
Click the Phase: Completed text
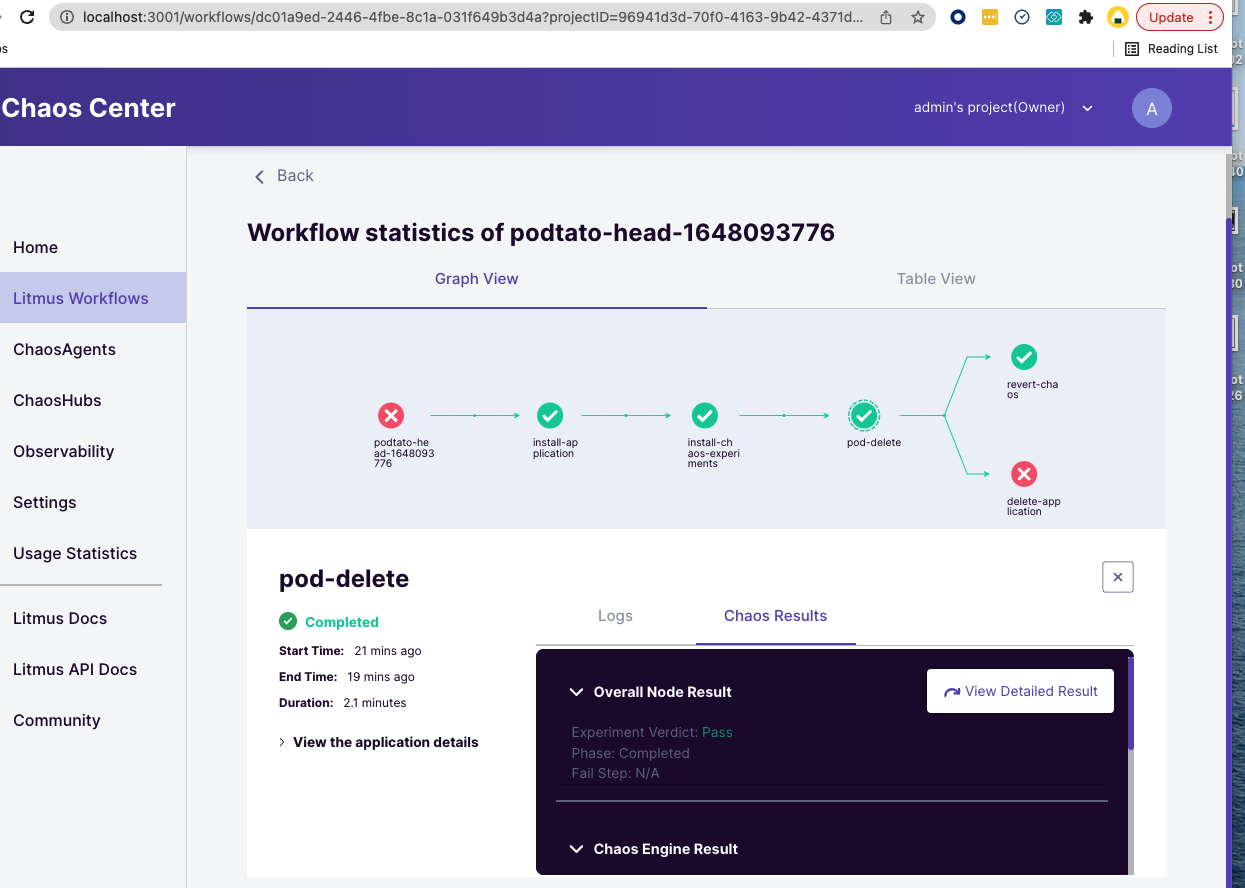630,753
